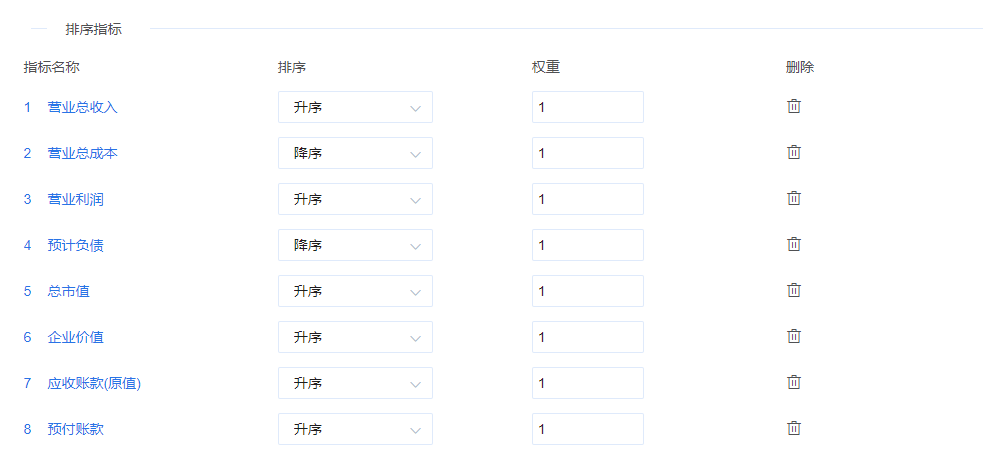Open sort dropdown for 预付账款
Viewport: 983px width, 462px height.
point(355,429)
